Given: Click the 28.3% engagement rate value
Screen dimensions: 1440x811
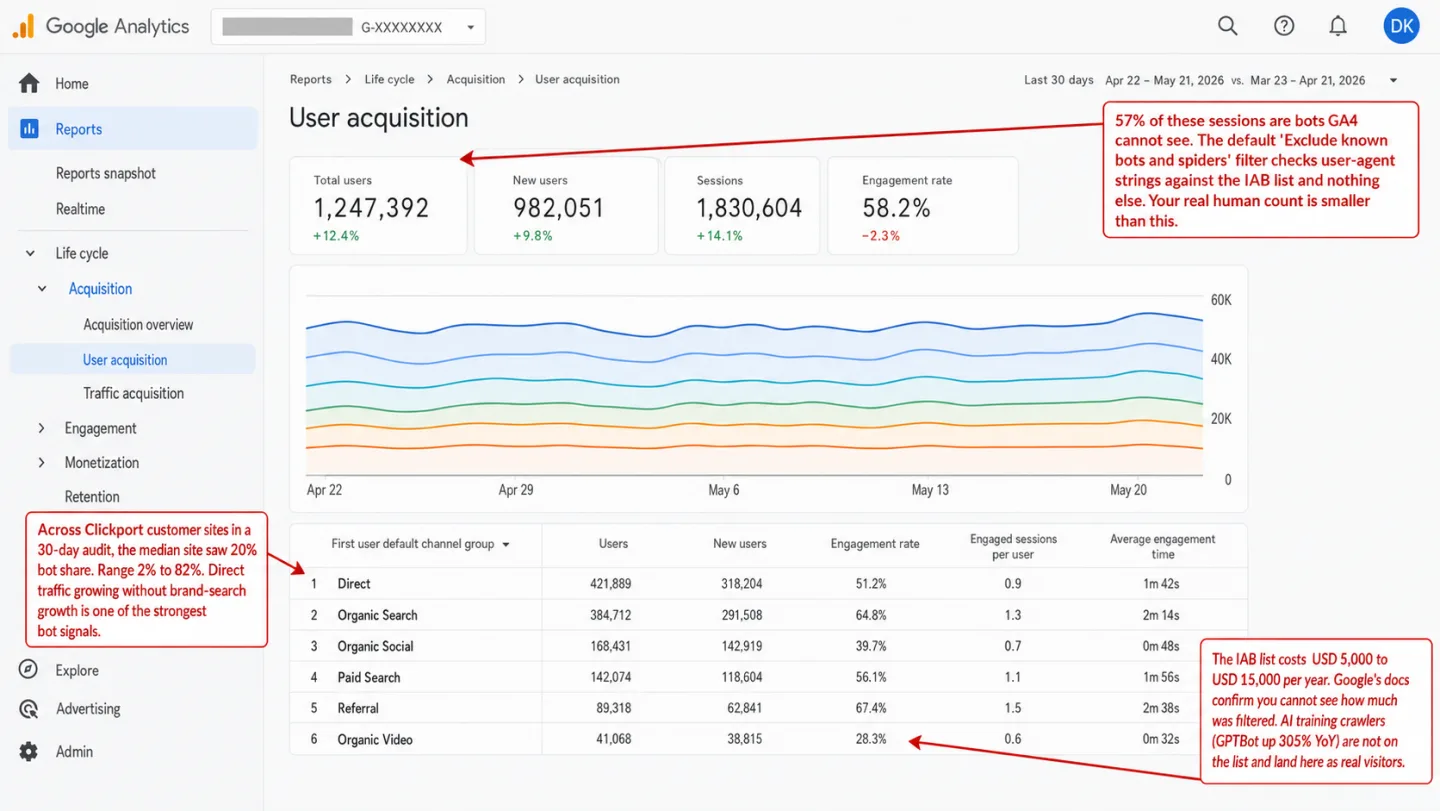Looking at the screenshot, I should (870, 740).
